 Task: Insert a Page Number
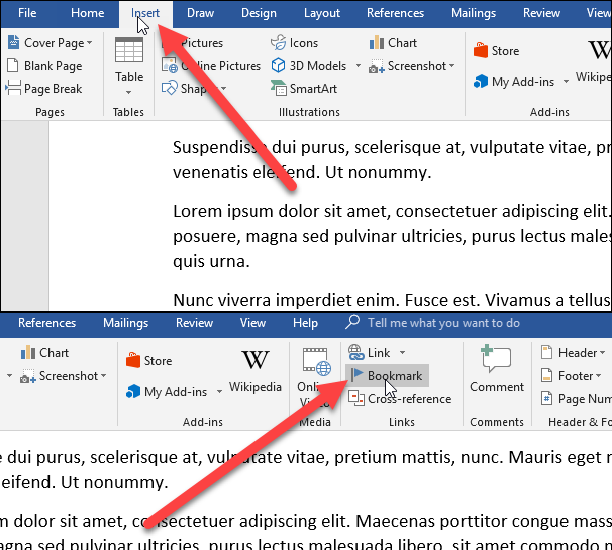(x=575, y=399)
